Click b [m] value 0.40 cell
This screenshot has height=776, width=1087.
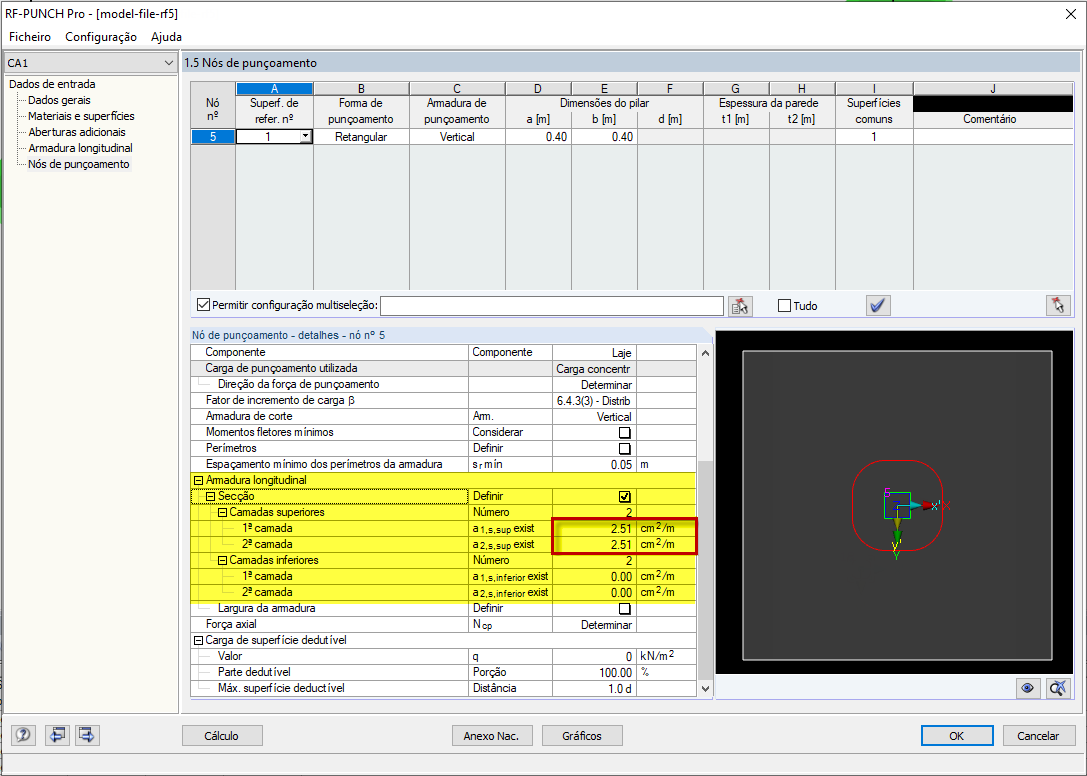605,137
